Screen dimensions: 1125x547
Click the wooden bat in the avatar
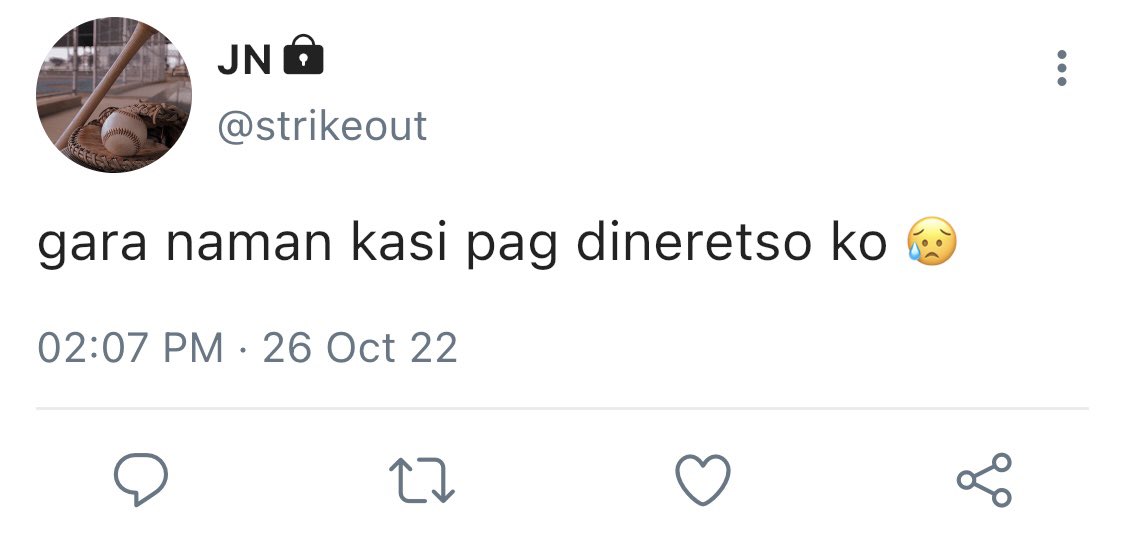pyautogui.click(x=108, y=83)
